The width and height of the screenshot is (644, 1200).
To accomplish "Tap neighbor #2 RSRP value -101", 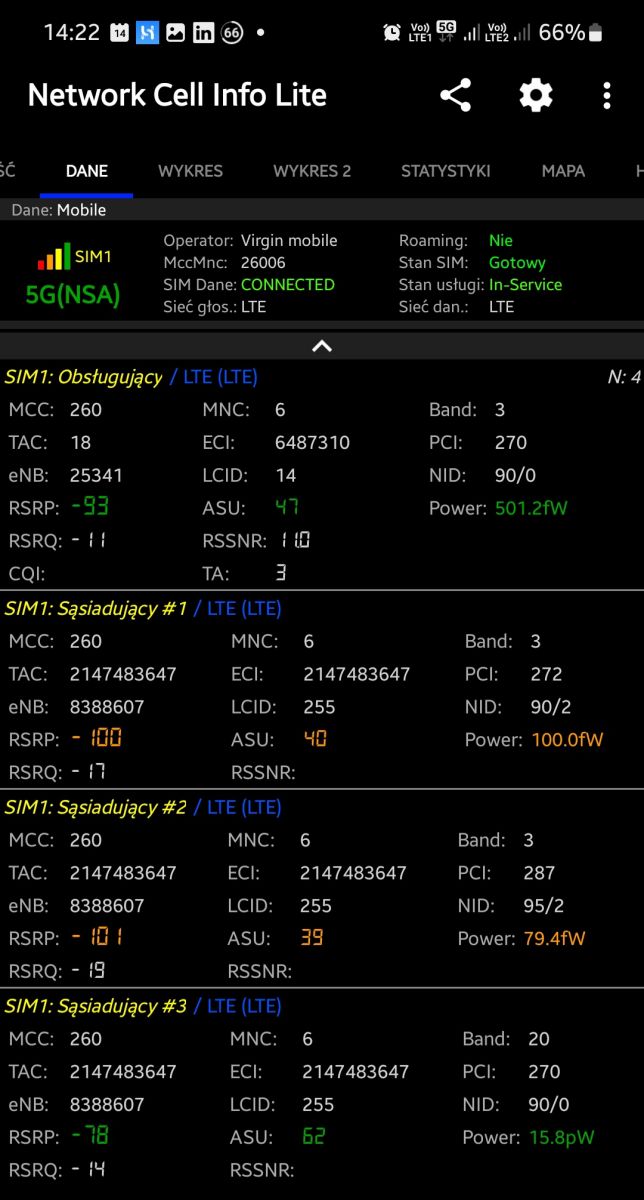I will [x=96, y=938].
